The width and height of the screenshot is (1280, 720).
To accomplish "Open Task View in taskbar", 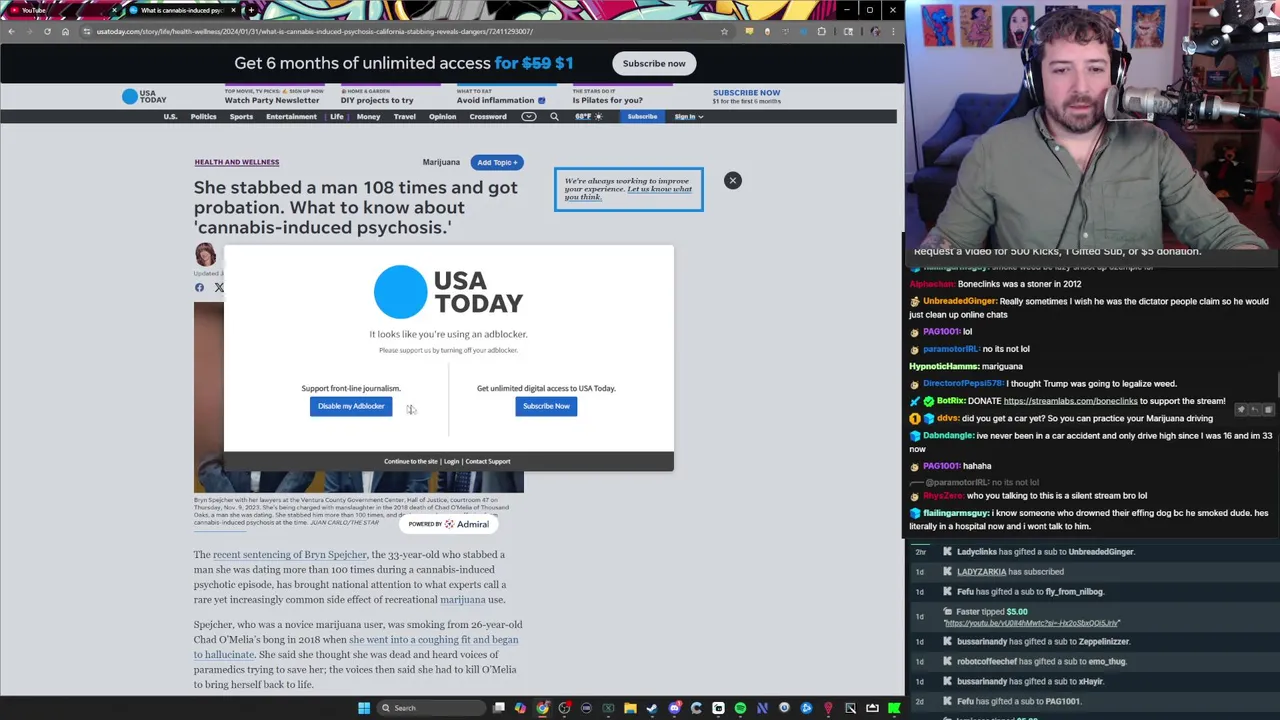I will [x=498, y=708].
